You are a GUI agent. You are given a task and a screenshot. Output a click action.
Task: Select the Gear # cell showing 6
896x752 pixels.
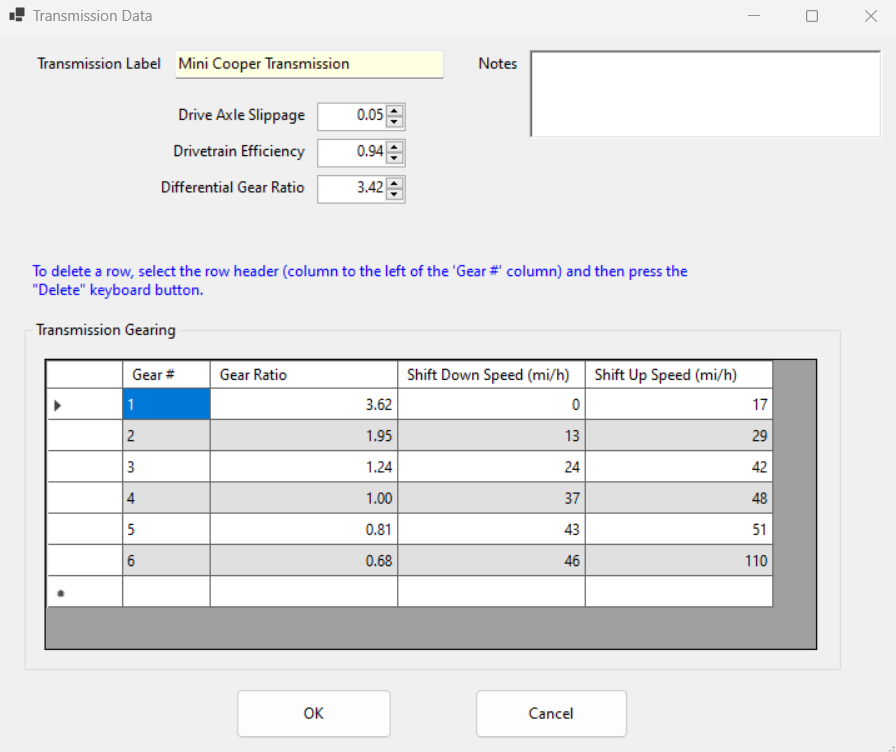coord(166,560)
